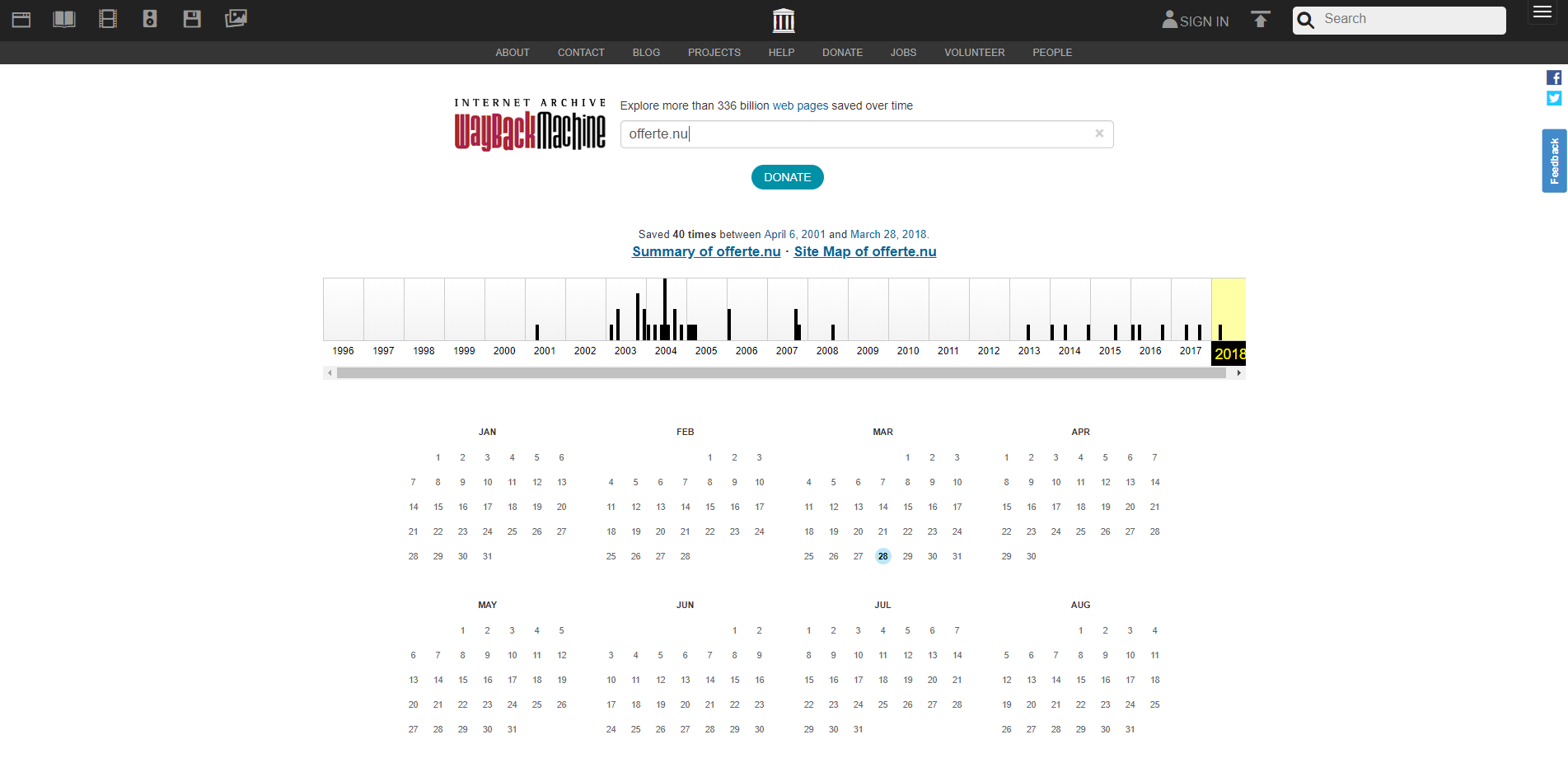The image size is (1568, 758).
Task: Select highlighted year 2018 on timeline
Action: tap(1229, 354)
